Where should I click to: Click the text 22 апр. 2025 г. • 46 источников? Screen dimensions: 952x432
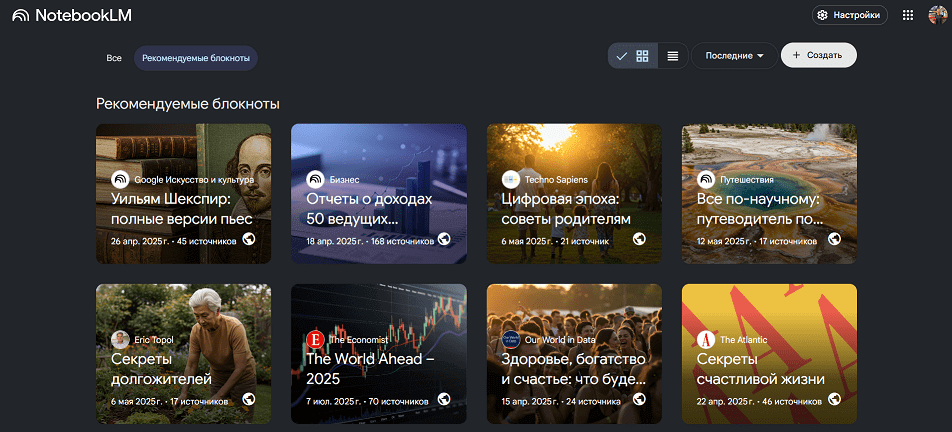tap(760, 401)
